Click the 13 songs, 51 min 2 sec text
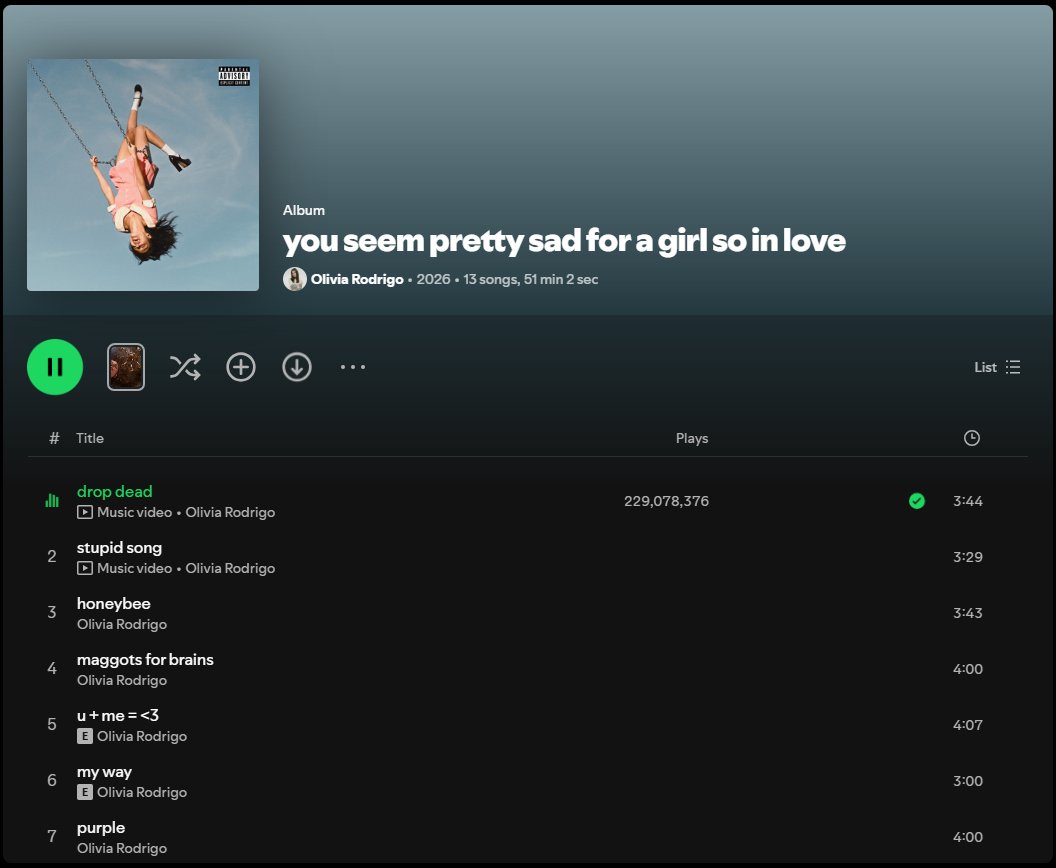This screenshot has height=868, width=1056. click(531, 279)
